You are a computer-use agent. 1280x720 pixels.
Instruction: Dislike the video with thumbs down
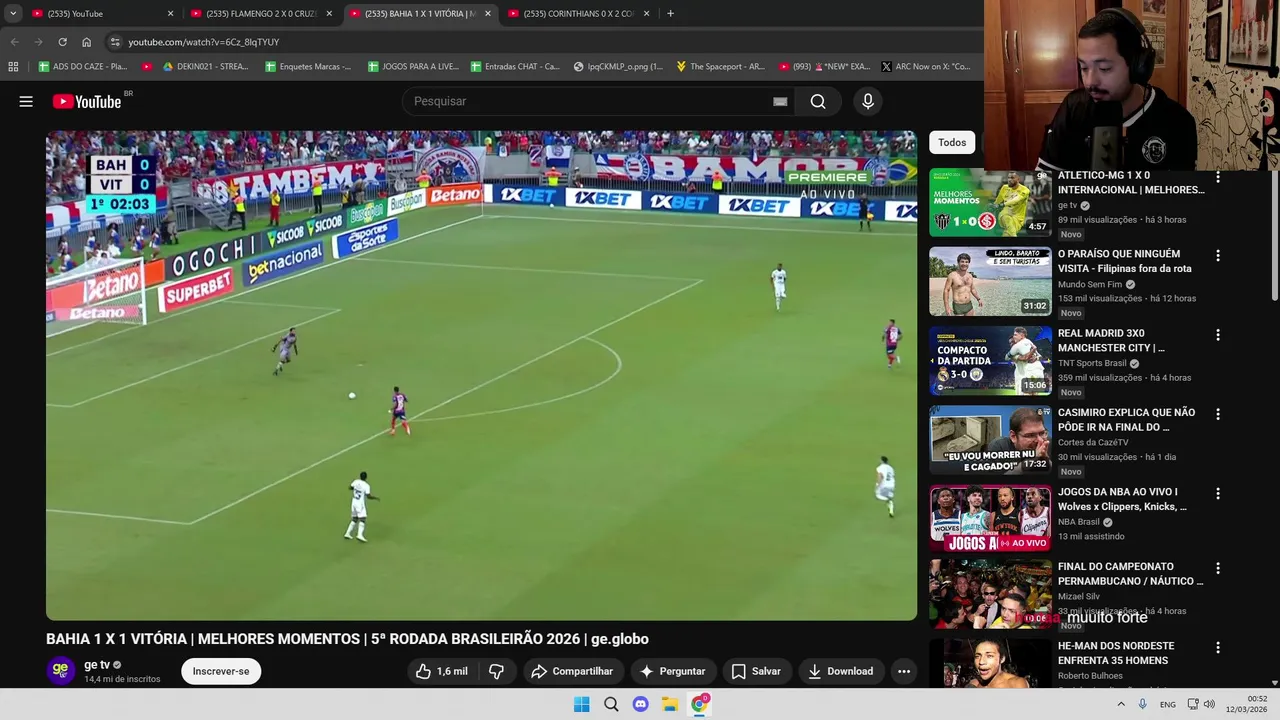[x=496, y=671]
